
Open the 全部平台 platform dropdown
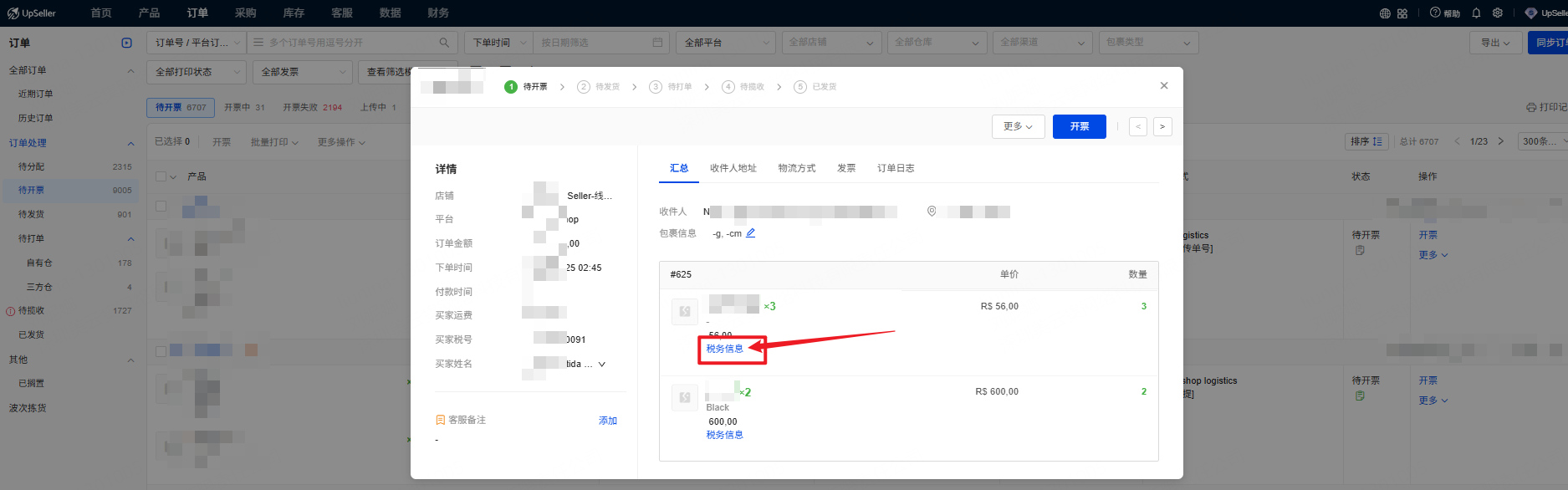pyautogui.click(x=725, y=43)
